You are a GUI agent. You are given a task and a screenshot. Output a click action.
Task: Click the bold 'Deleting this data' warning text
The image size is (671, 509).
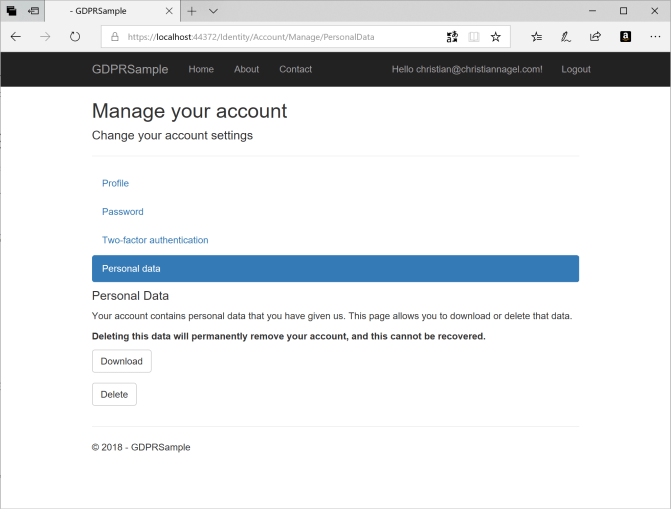pyautogui.click(x=288, y=336)
